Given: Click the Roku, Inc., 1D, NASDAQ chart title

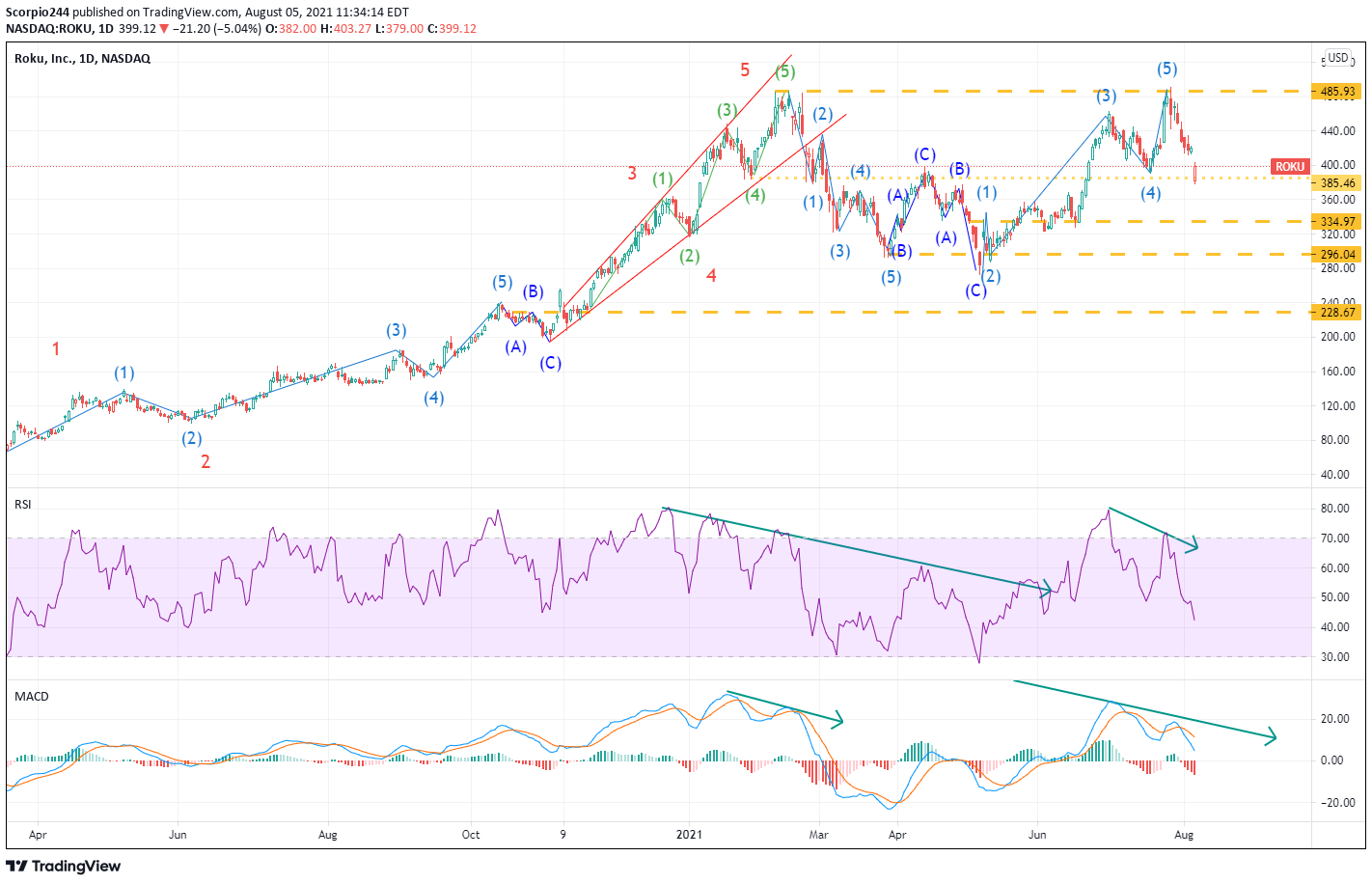Looking at the screenshot, I should (82, 59).
